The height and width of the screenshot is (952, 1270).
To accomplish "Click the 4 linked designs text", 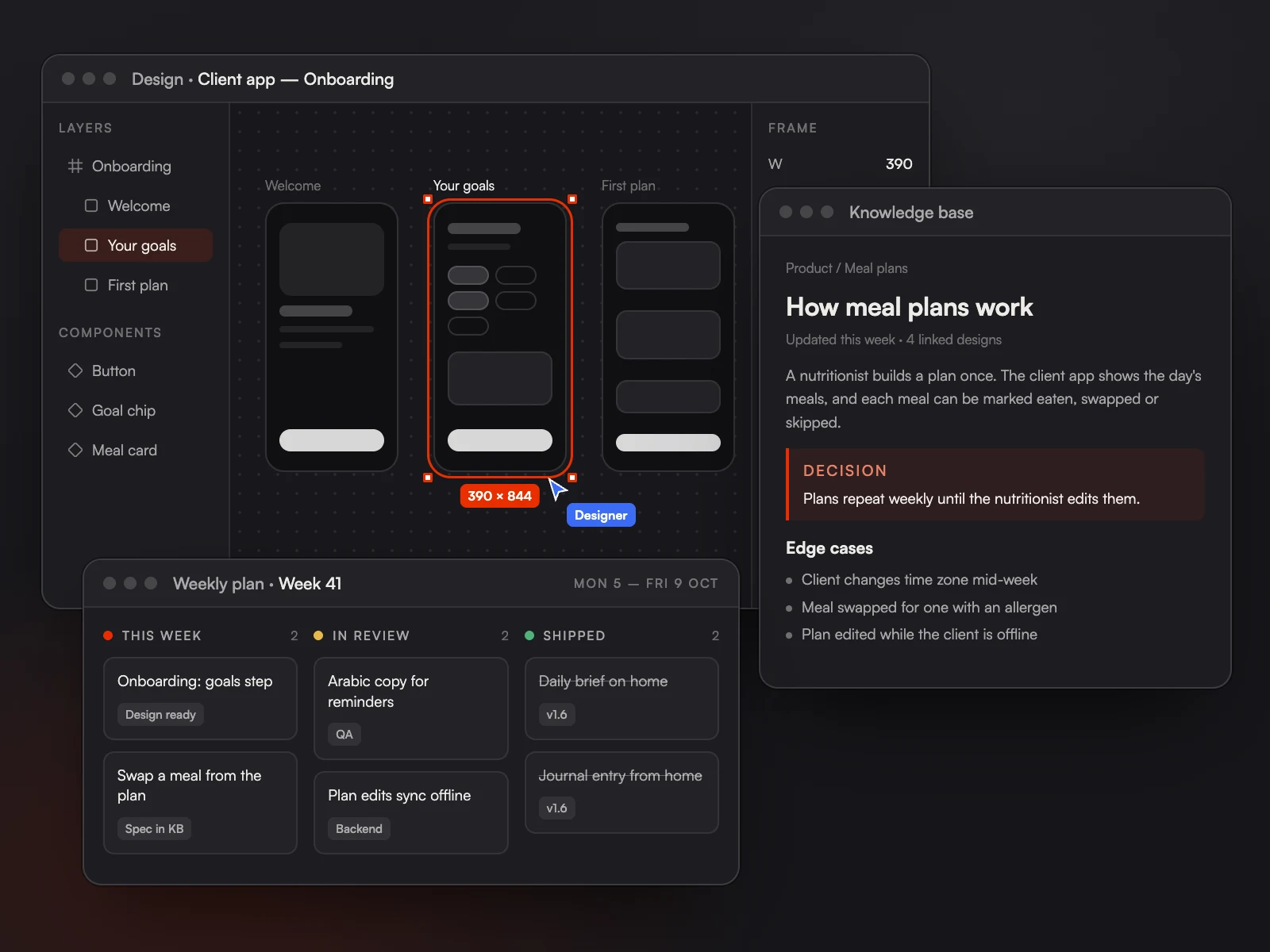I will click(954, 340).
